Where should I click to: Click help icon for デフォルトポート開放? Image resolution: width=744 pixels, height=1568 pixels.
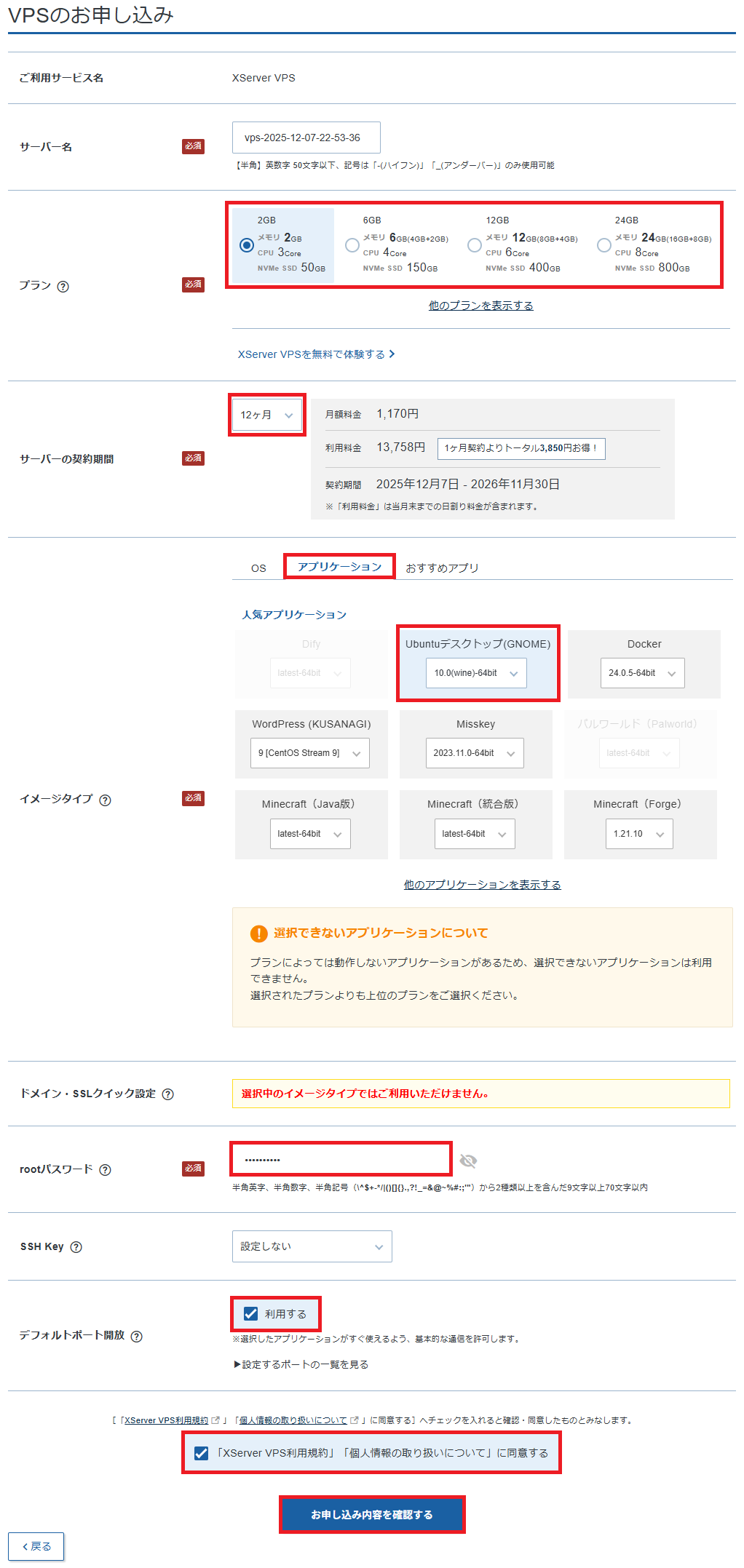136,1337
